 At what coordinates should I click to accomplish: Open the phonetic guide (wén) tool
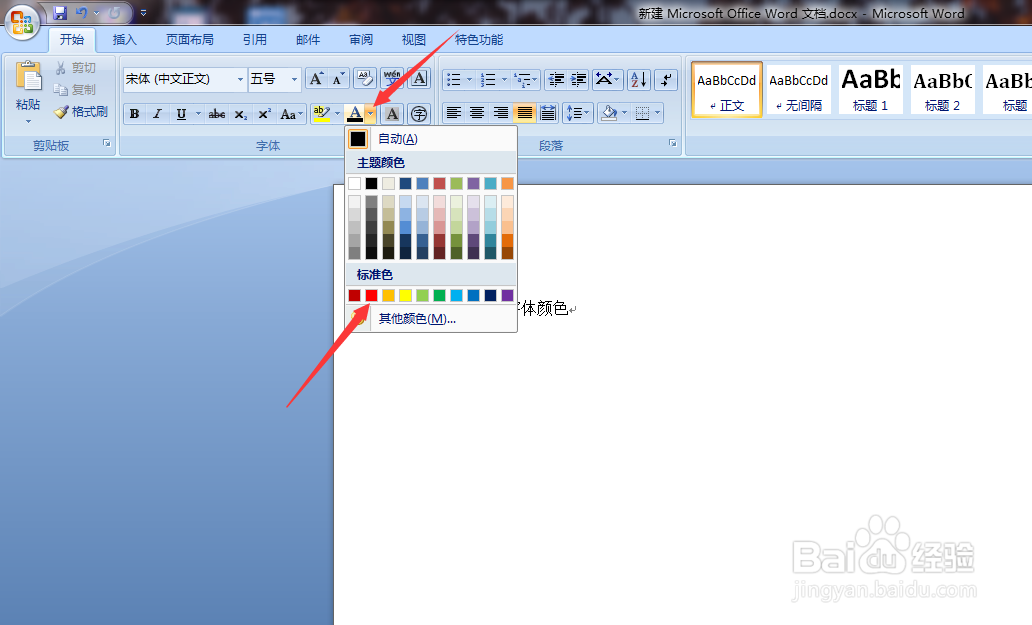click(393, 79)
